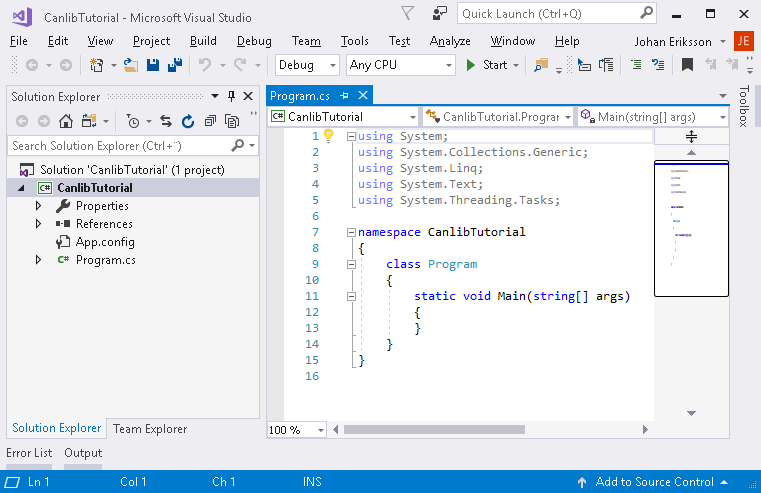This screenshot has height=493, width=761.
Task: Click the code map minimap viewport
Action: (x=691, y=228)
